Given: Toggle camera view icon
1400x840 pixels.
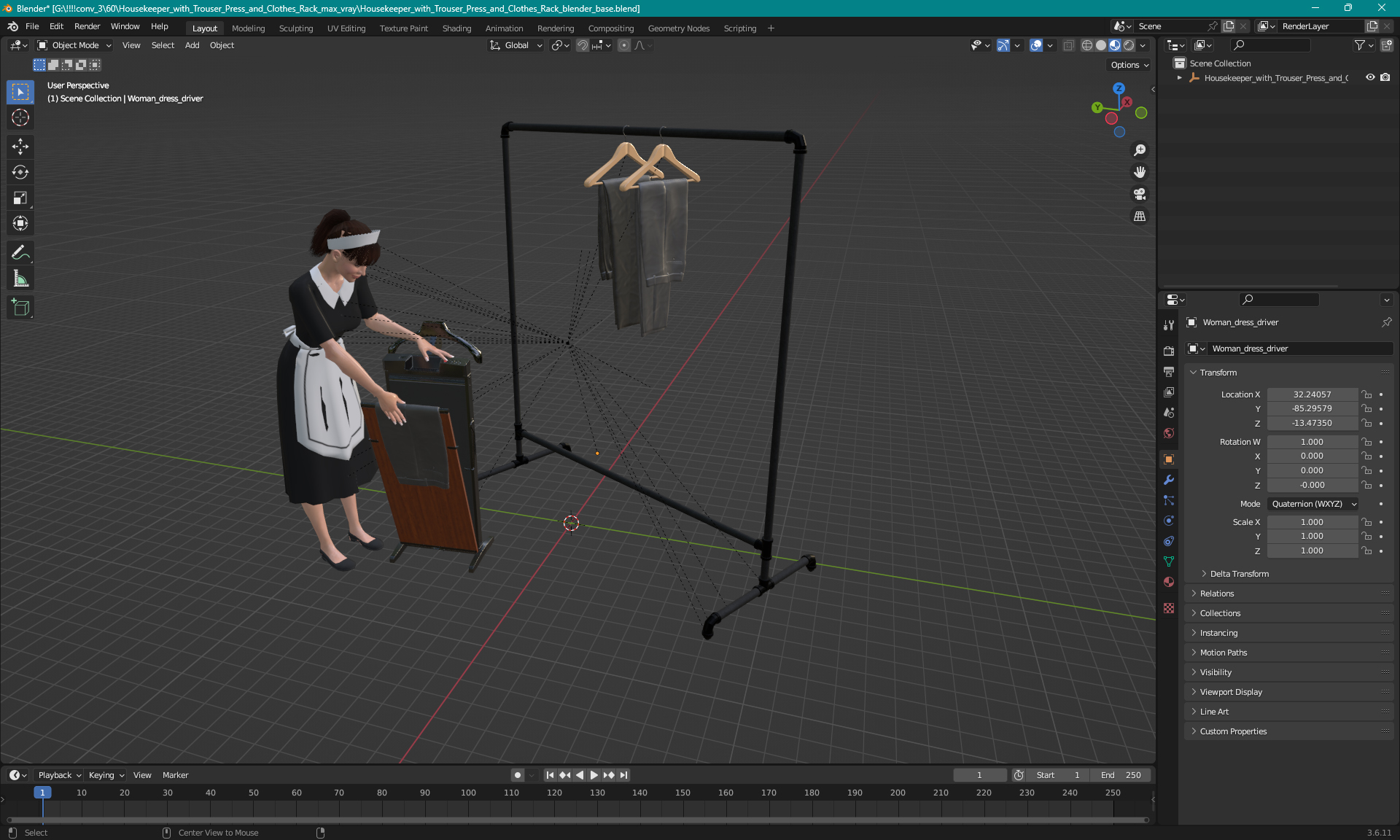Looking at the screenshot, I should pos(1139,194).
